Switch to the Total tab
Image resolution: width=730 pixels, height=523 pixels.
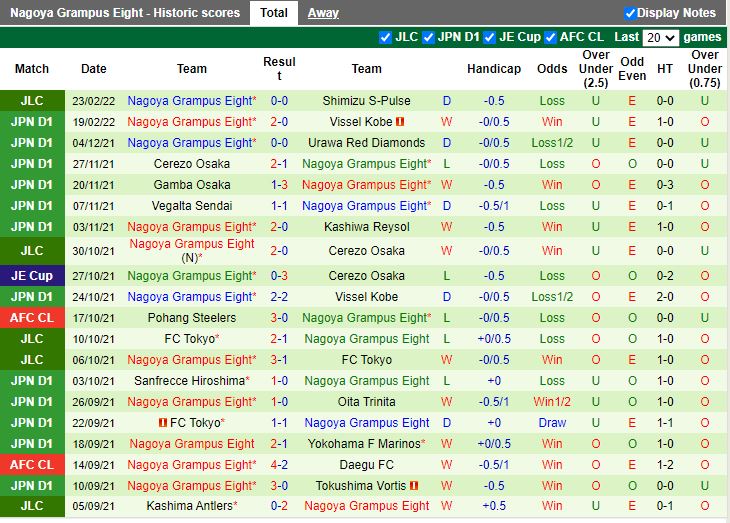coord(274,13)
